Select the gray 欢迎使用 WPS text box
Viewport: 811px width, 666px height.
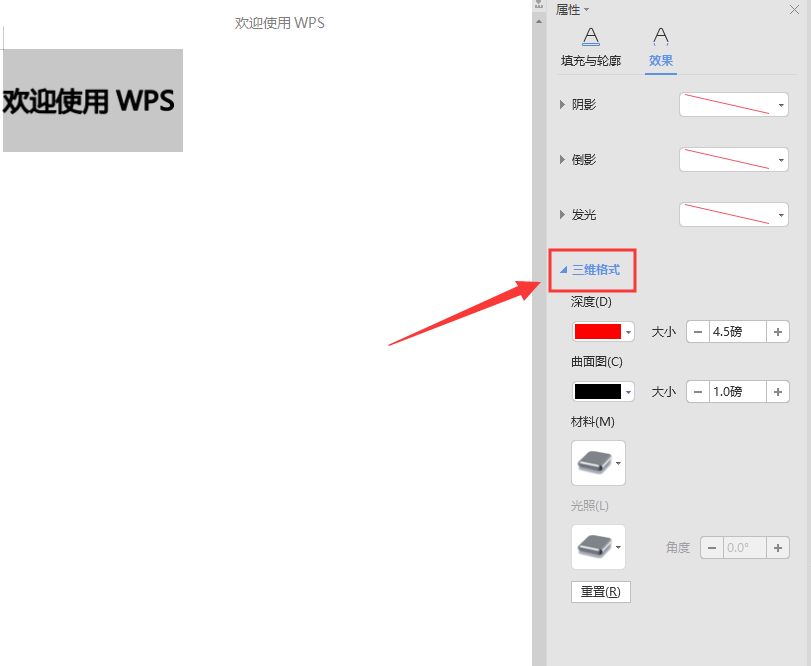(93, 100)
